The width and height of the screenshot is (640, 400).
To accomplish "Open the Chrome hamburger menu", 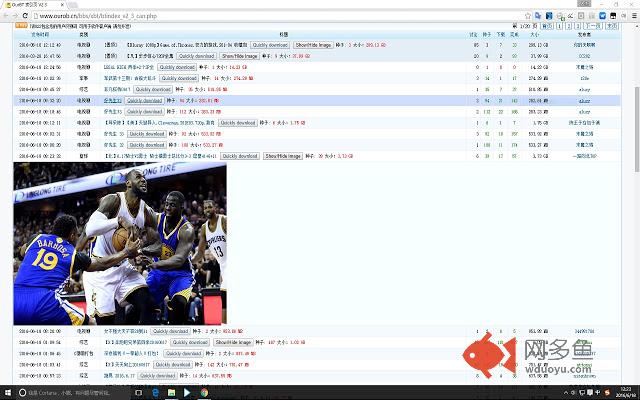I will coord(635,16).
